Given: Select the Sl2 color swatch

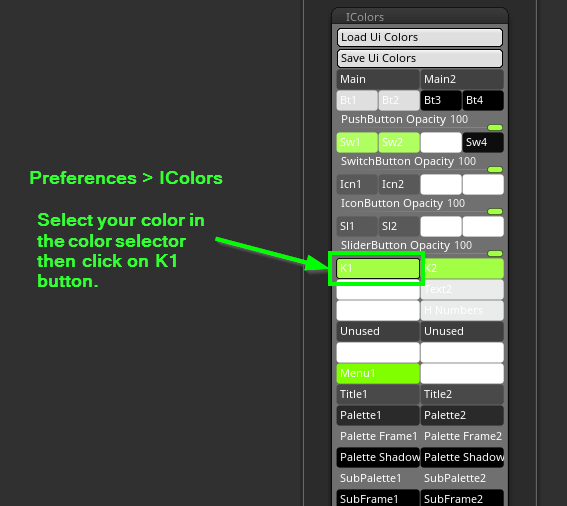Looking at the screenshot, I should pos(399,226).
